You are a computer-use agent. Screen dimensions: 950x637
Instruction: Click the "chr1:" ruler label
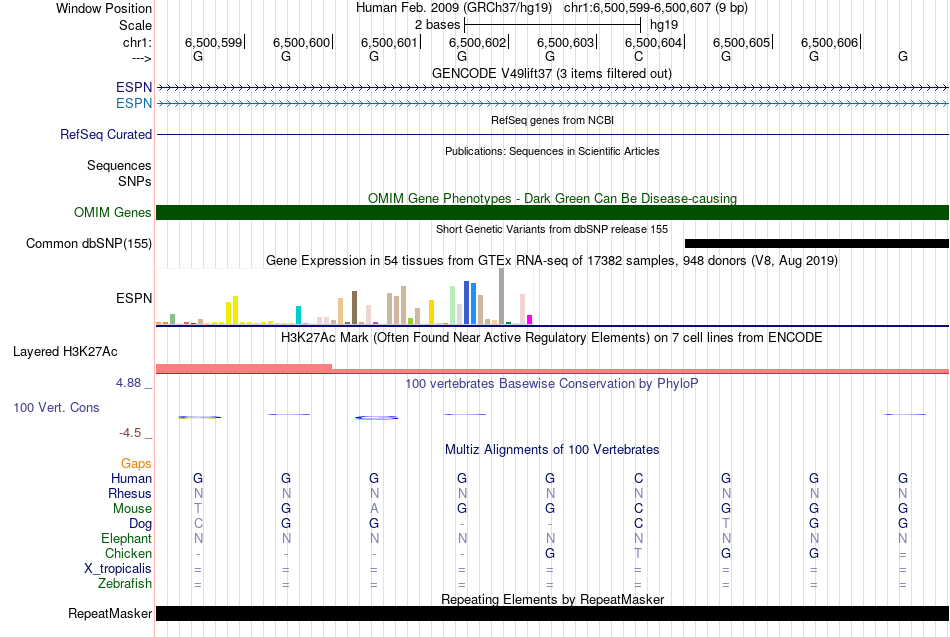coord(137,42)
